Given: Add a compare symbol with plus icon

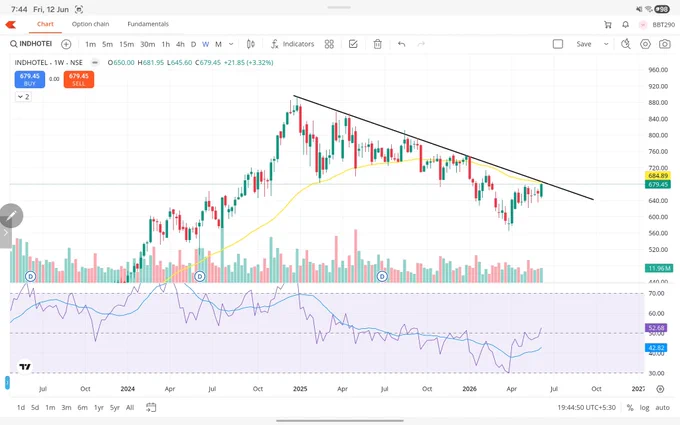Looking at the screenshot, I should pos(66,44).
